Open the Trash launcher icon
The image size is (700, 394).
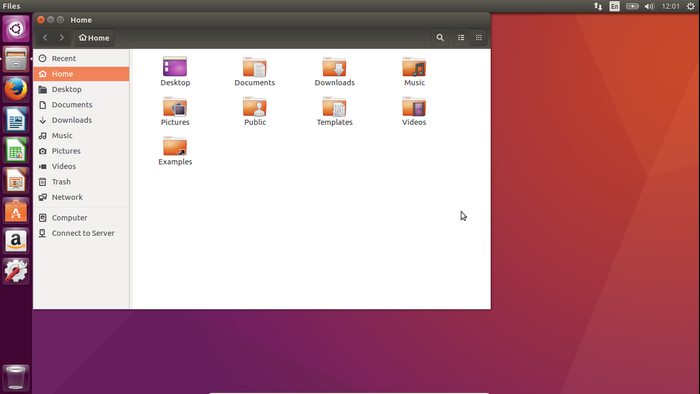[16, 377]
